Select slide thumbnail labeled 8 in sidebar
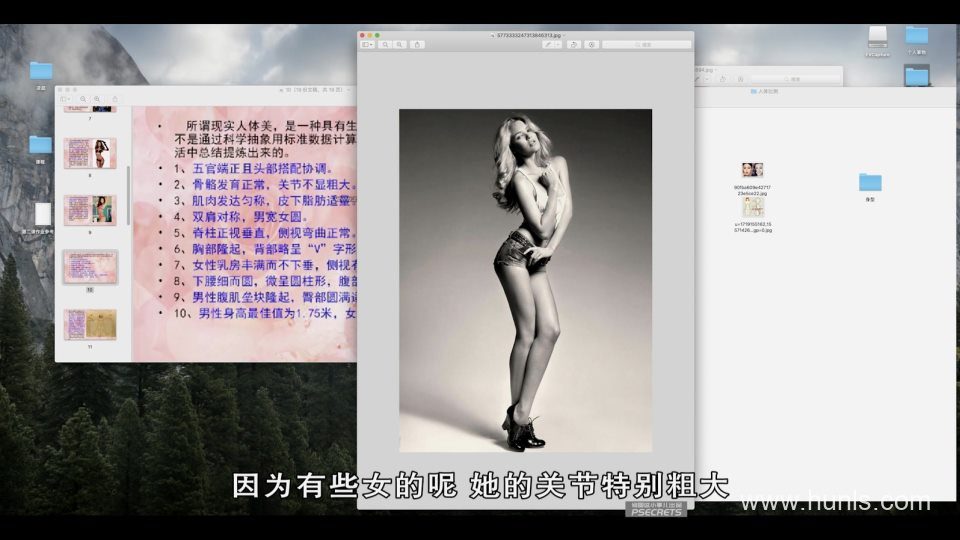Image resolution: width=960 pixels, height=540 pixels. point(90,153)
